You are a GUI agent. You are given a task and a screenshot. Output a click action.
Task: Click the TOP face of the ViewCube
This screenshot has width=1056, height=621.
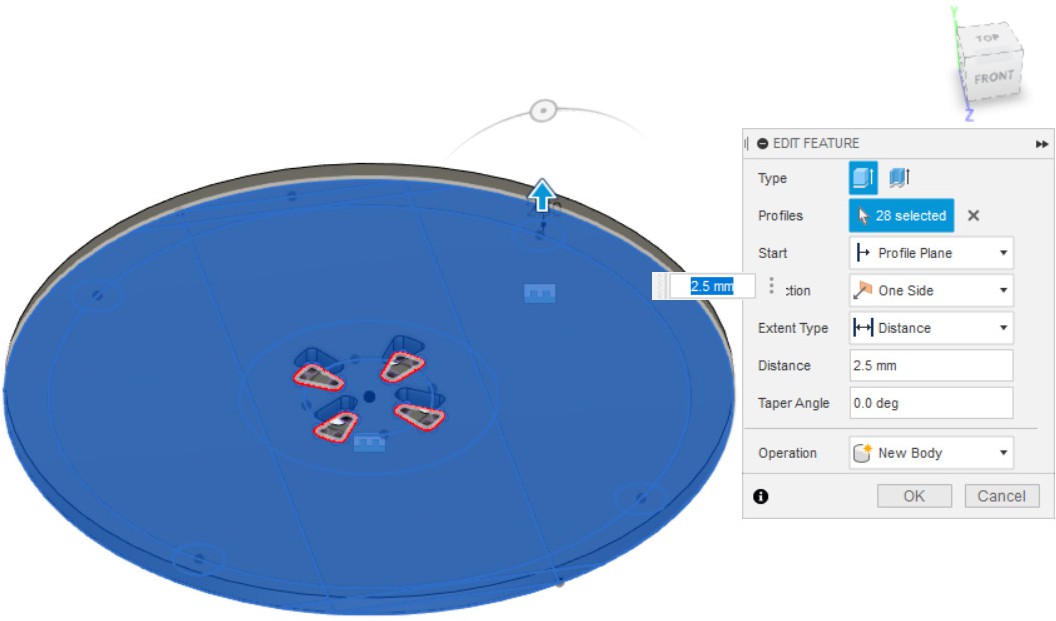[x=987, y=37]
